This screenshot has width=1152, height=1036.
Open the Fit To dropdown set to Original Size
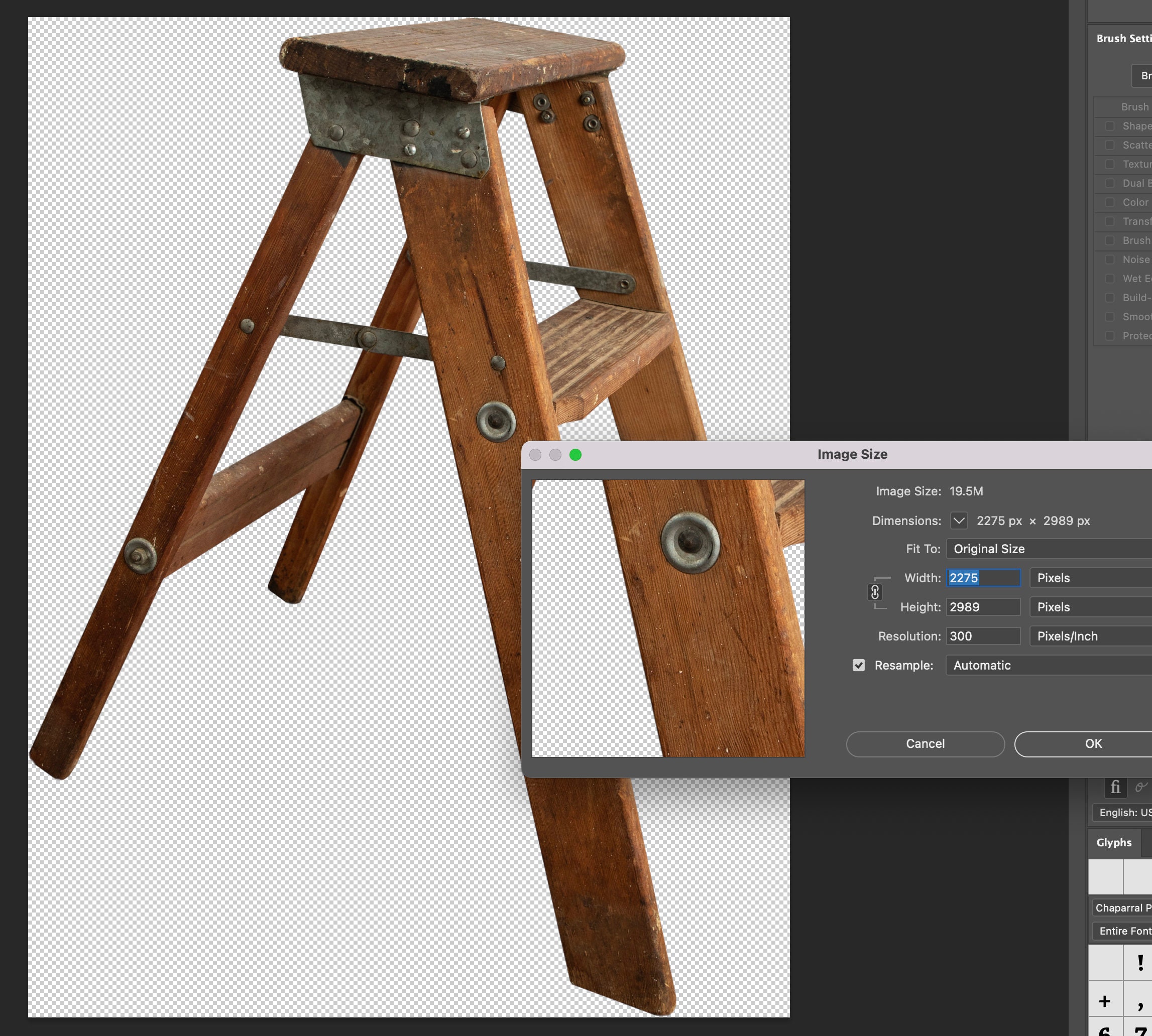pos(1048,549)
